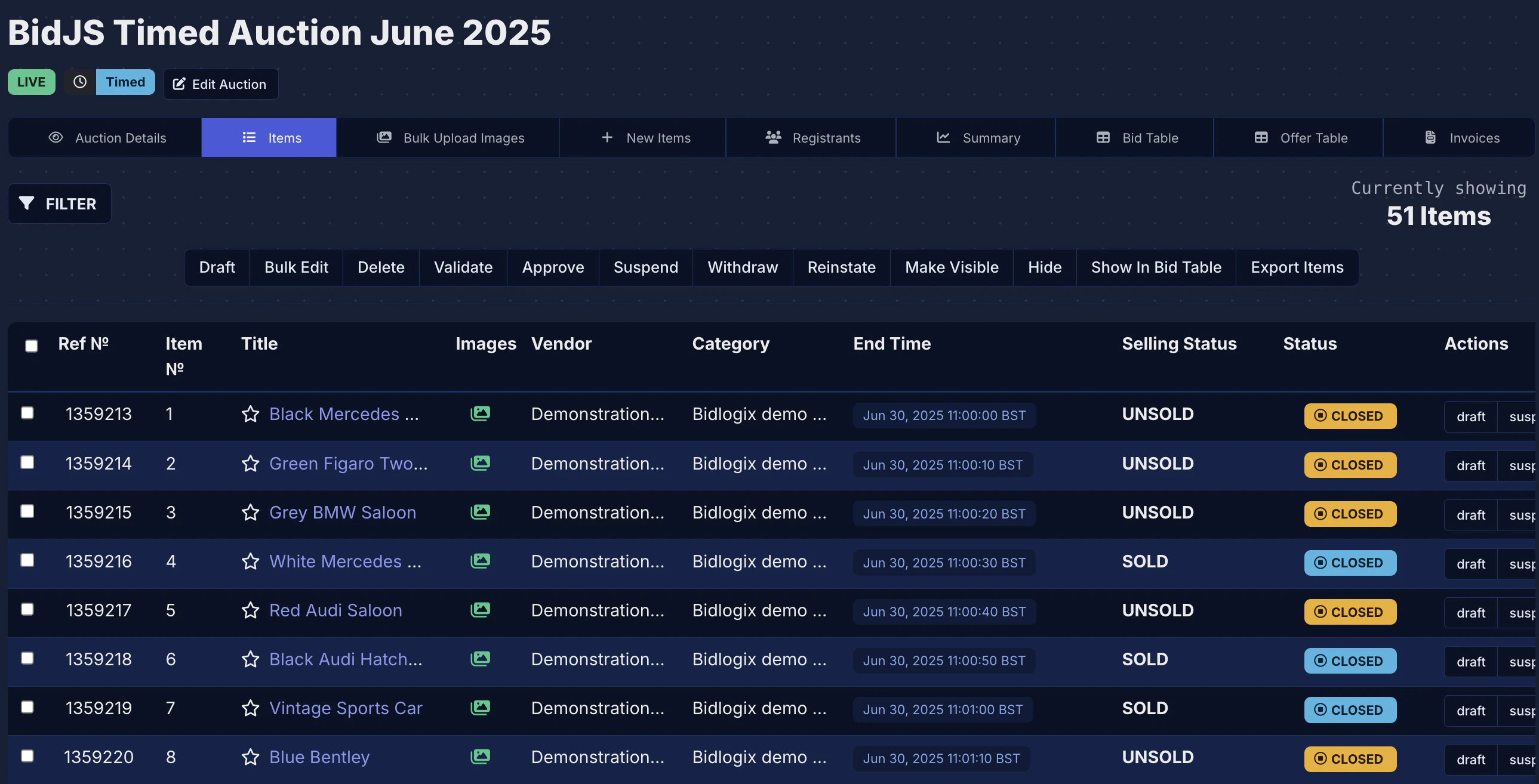Select the clock icon beside the Timed badge

[79, 82]
